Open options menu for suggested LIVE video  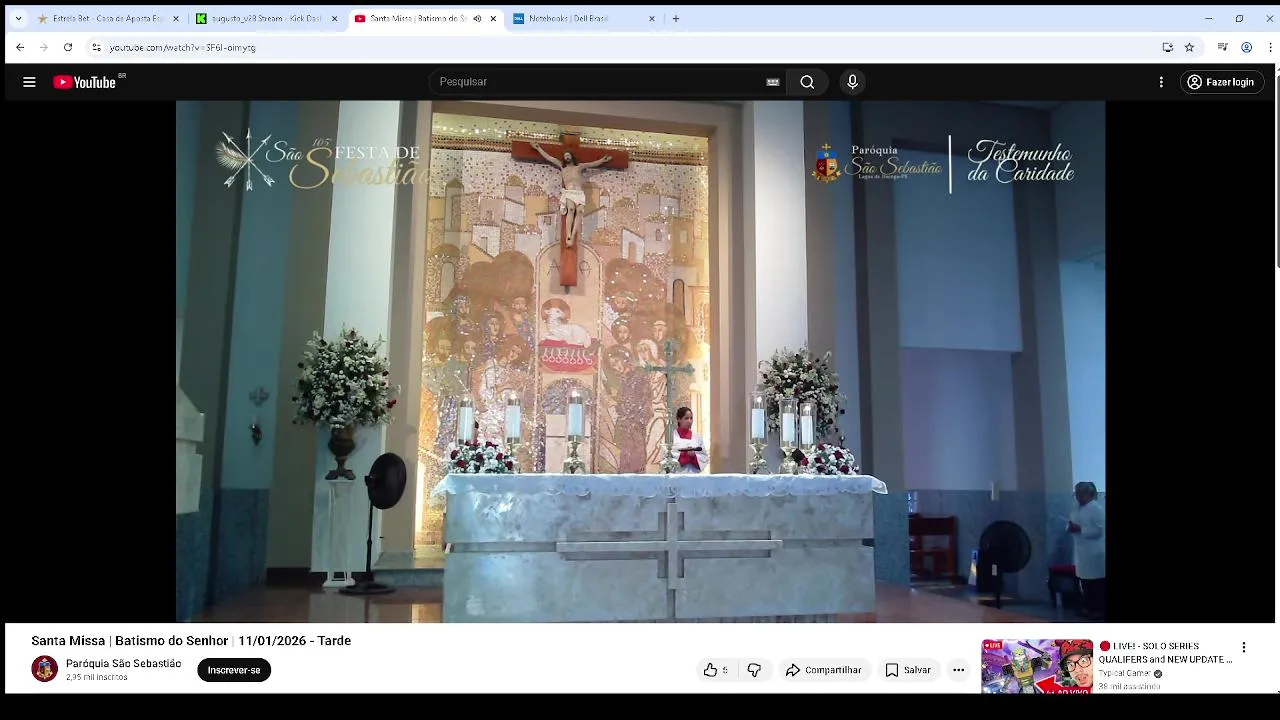point(1244,648)
